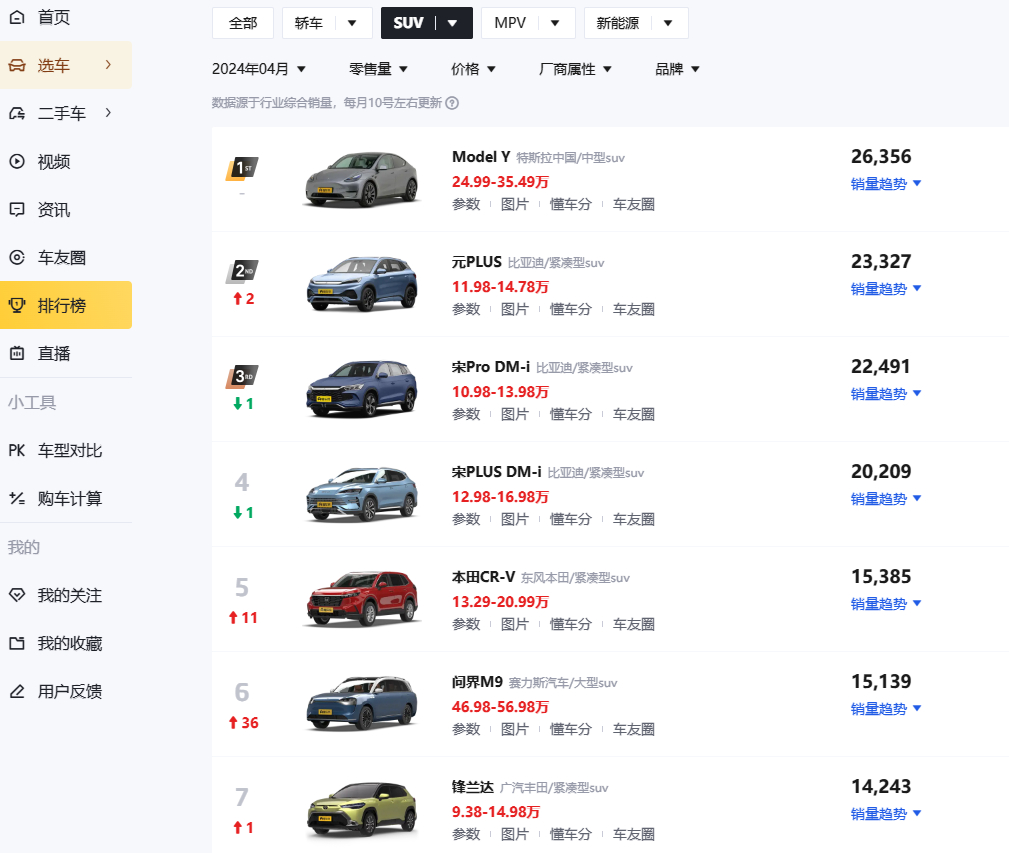The width and height of the screenshot is (1009, 853).
Task: Click the folder icon beside 我的收藏
Action: (x=17, y=643)
